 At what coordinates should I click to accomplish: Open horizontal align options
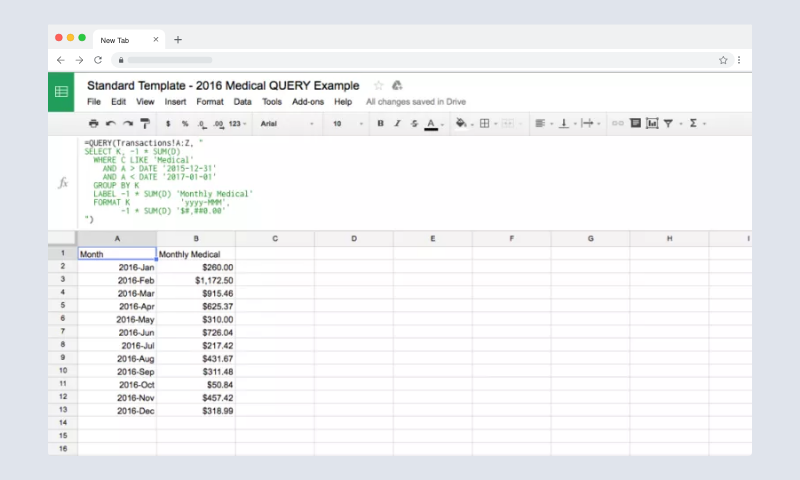[x=540, y=123]
